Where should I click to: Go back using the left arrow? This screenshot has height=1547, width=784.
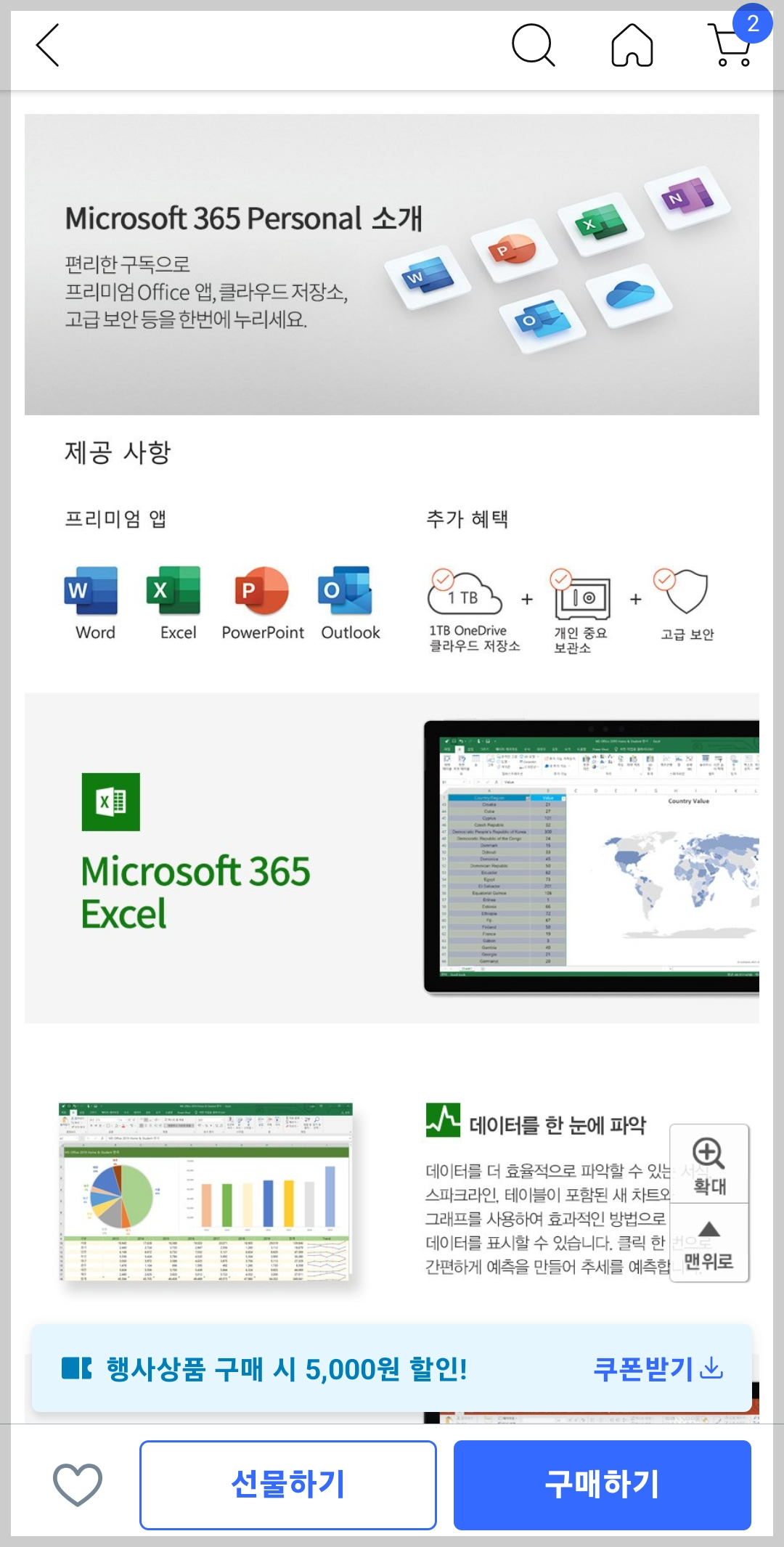48,45
